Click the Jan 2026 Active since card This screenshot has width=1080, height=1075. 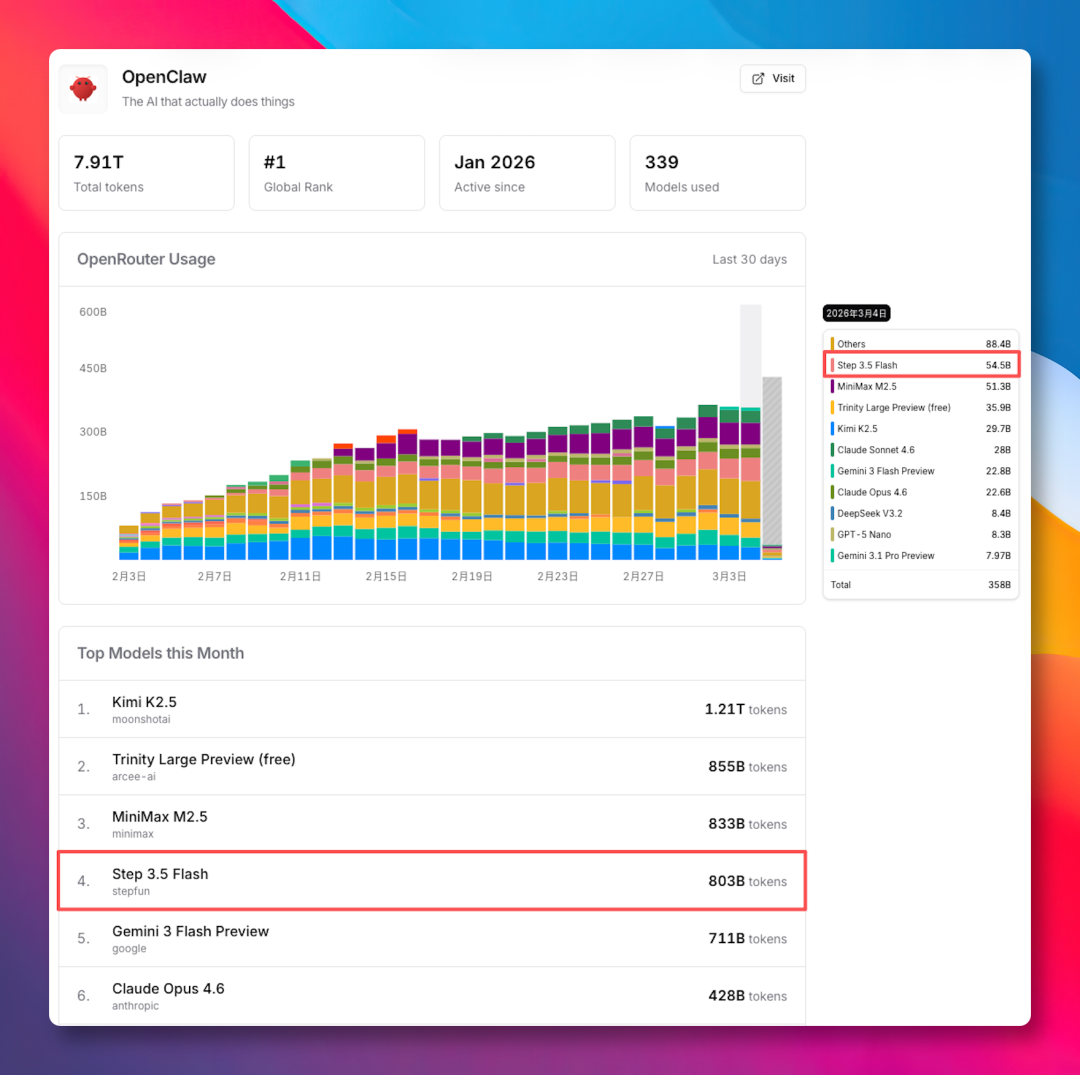pyautogui.click(x=527, y=173)
